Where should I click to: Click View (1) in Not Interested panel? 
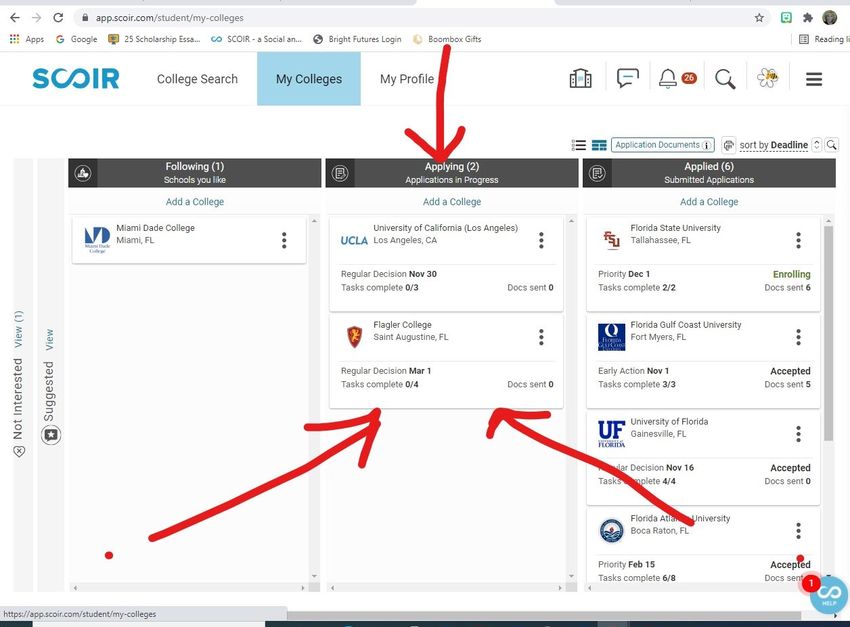tap(17, 329)
